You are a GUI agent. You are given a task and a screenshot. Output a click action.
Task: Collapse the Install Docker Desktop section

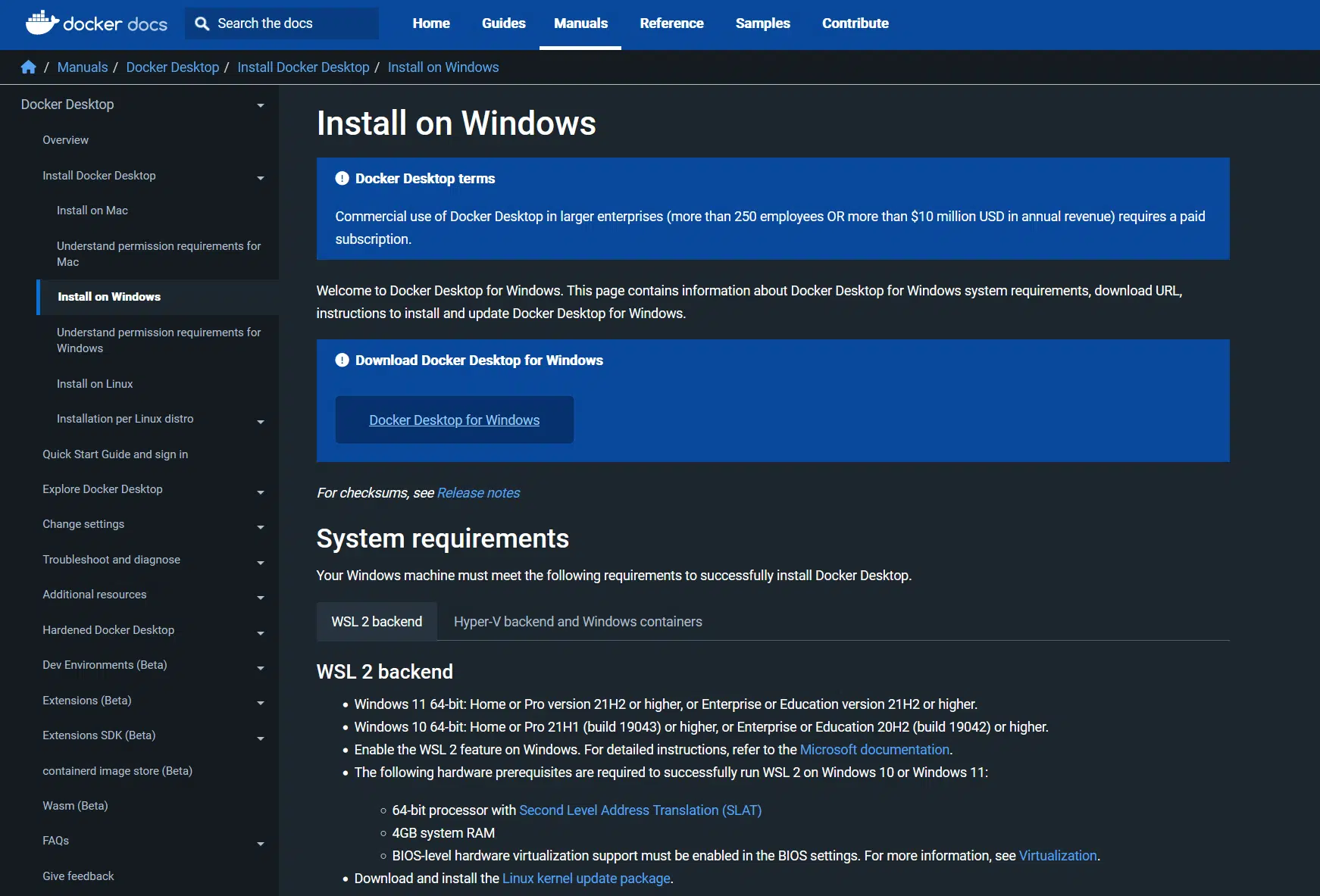coord(261,178)
